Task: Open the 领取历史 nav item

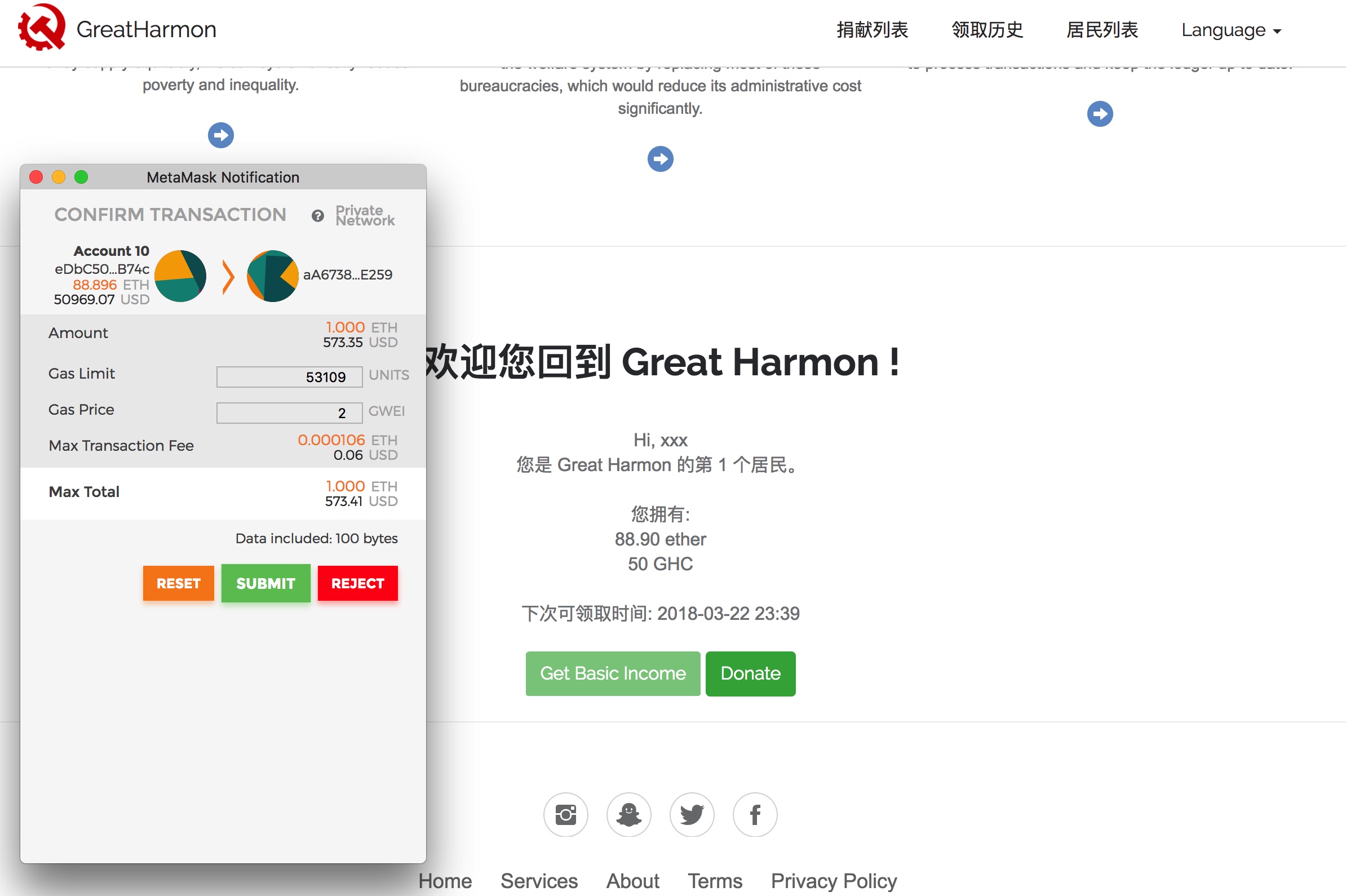Action: (987, 30)
